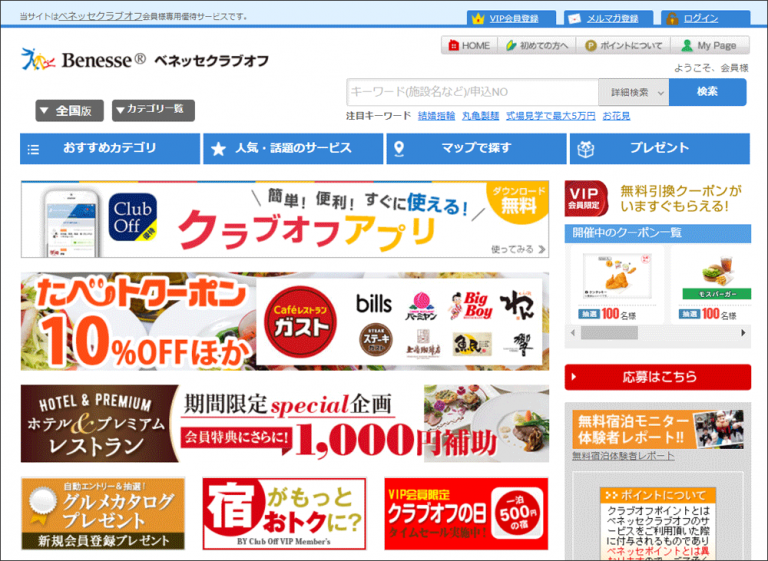
Task: Click the ログイン padlock icon
Action: coord(672,19)
